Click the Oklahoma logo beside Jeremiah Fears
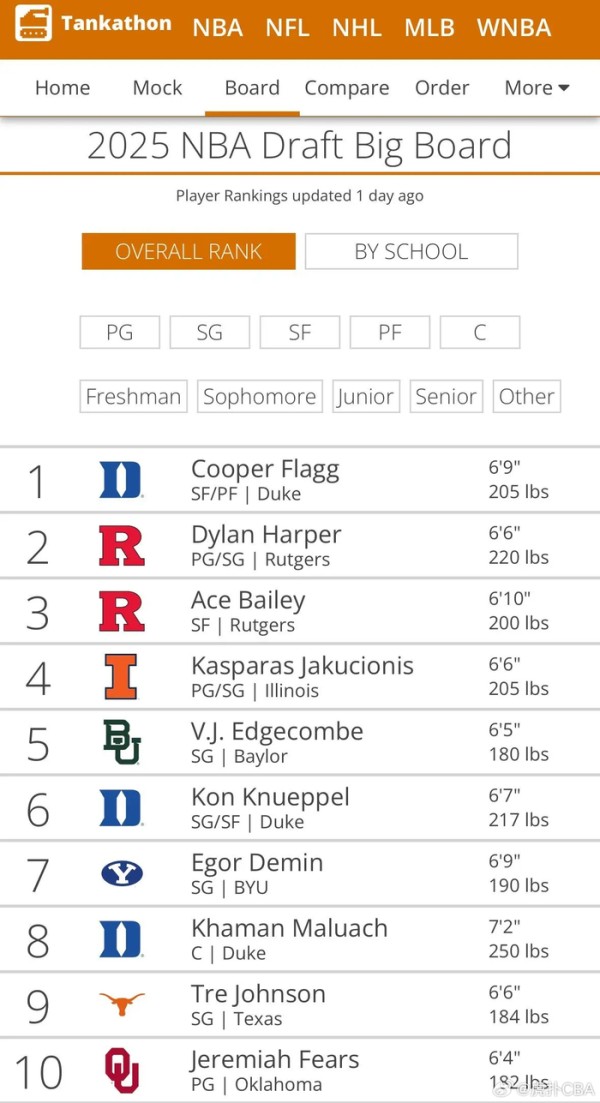 point(121,1070)
